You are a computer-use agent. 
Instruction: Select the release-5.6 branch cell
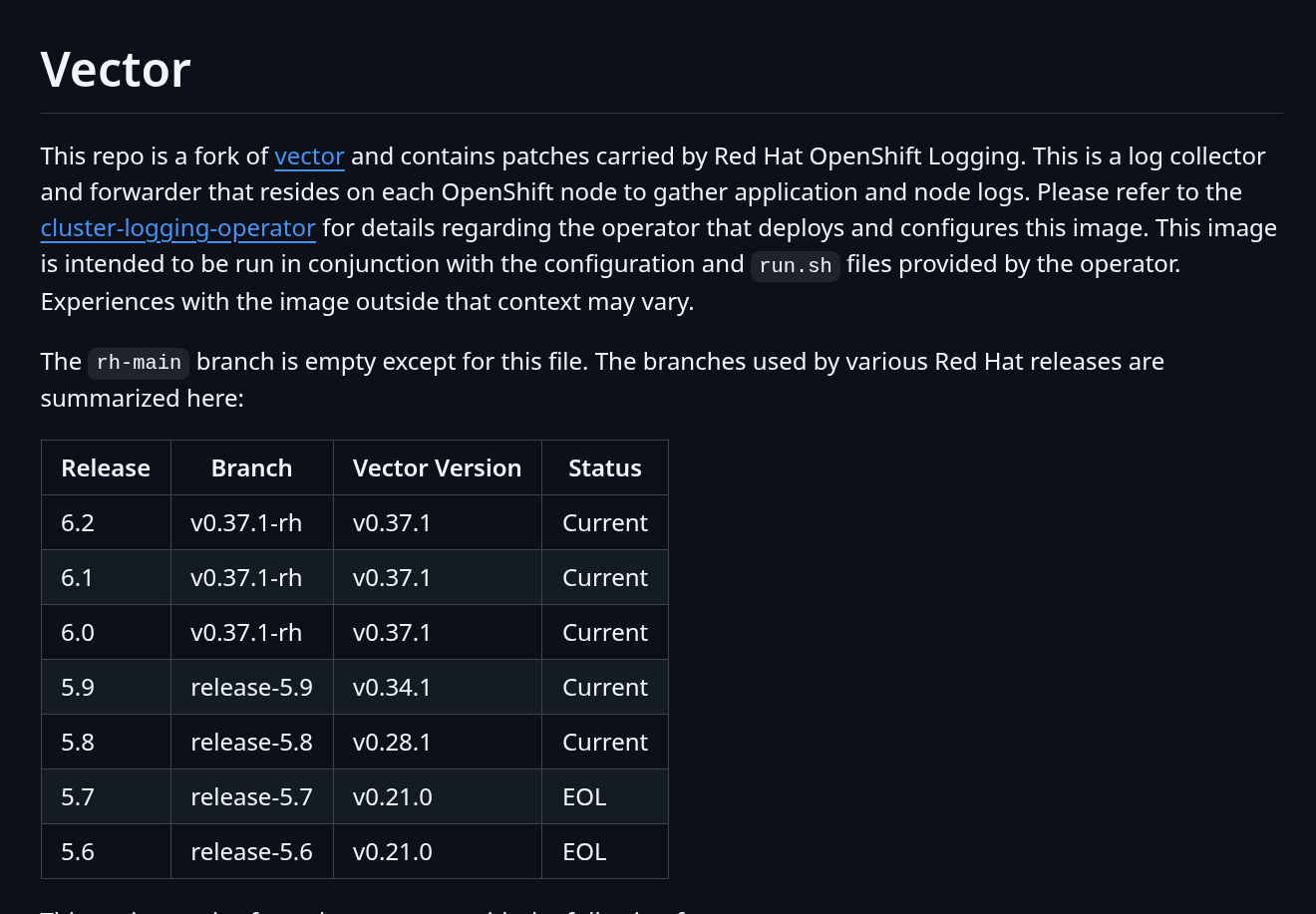coord(251,852)
